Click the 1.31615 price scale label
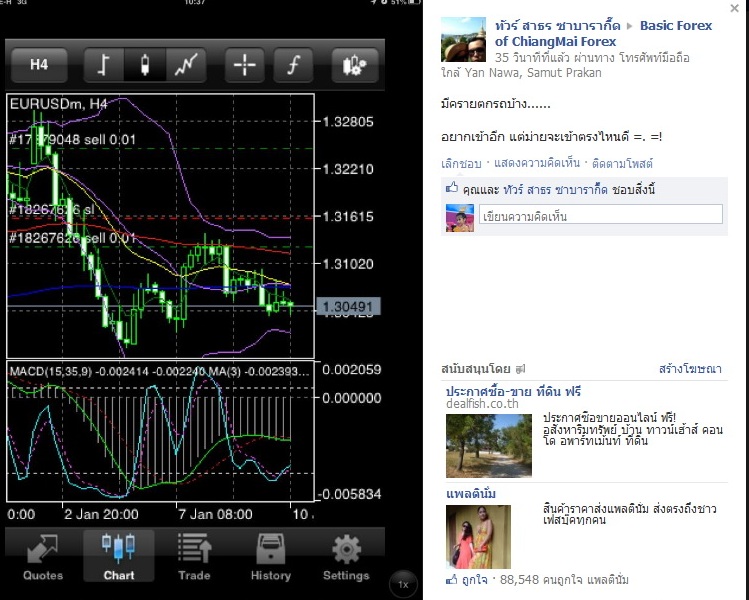The height and width of the screenshot is (600, 749). [348, 216]
